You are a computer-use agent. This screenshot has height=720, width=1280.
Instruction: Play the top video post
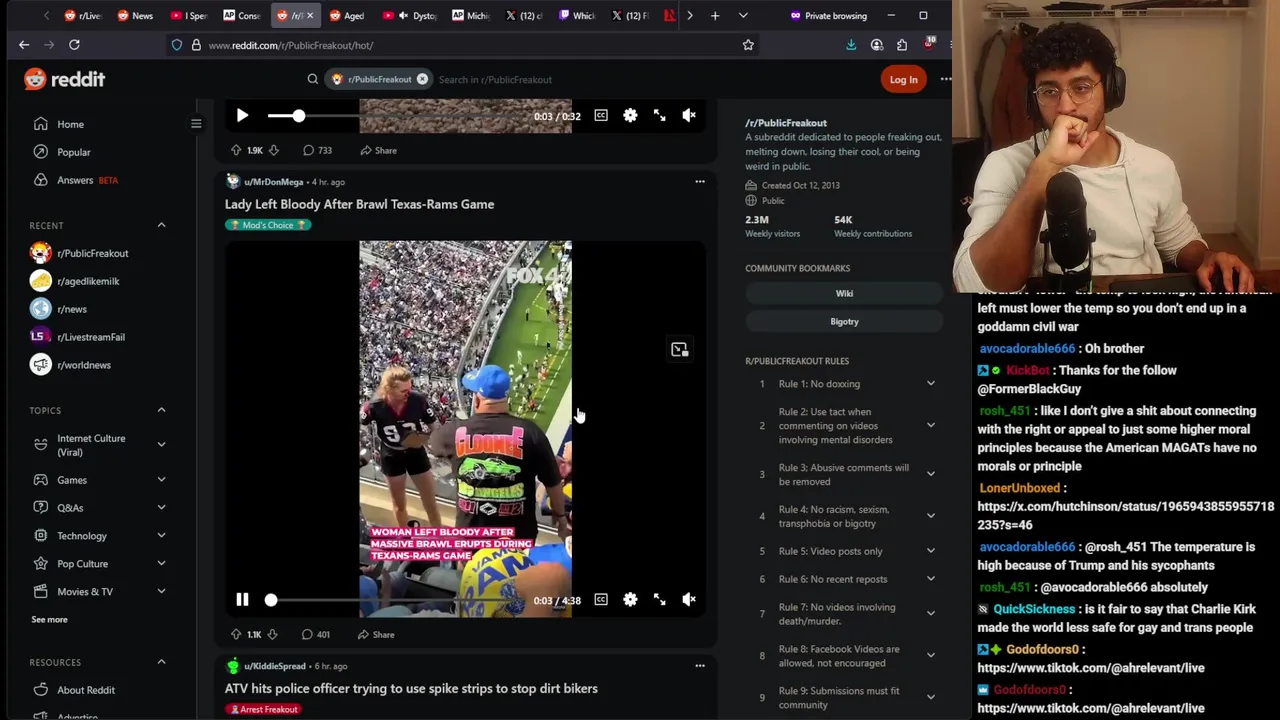pos(242,116)
